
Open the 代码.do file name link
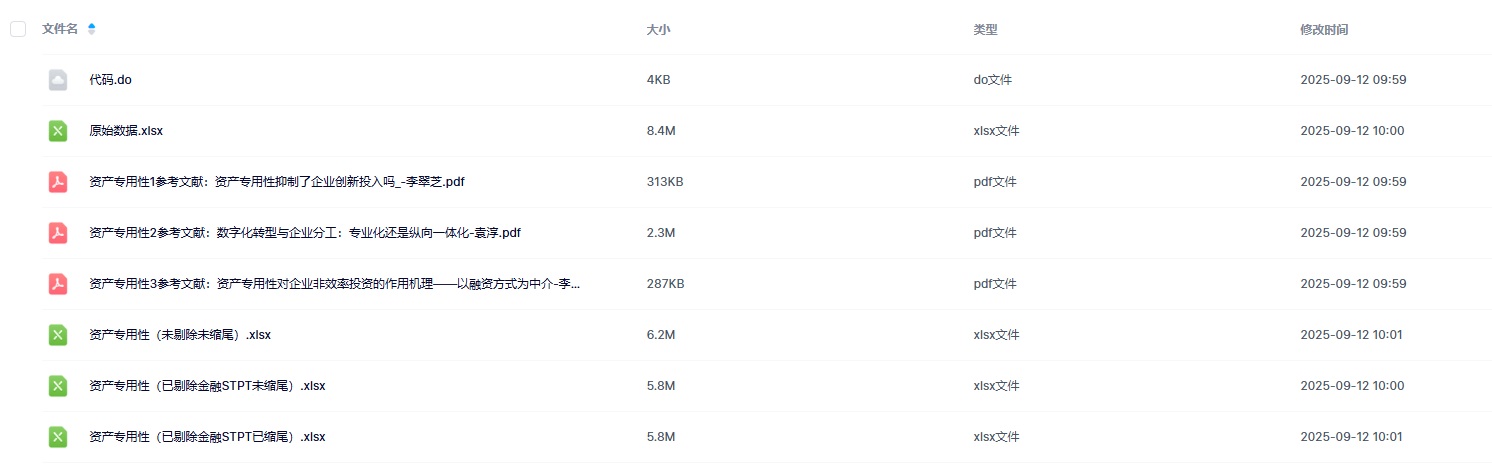110,80
